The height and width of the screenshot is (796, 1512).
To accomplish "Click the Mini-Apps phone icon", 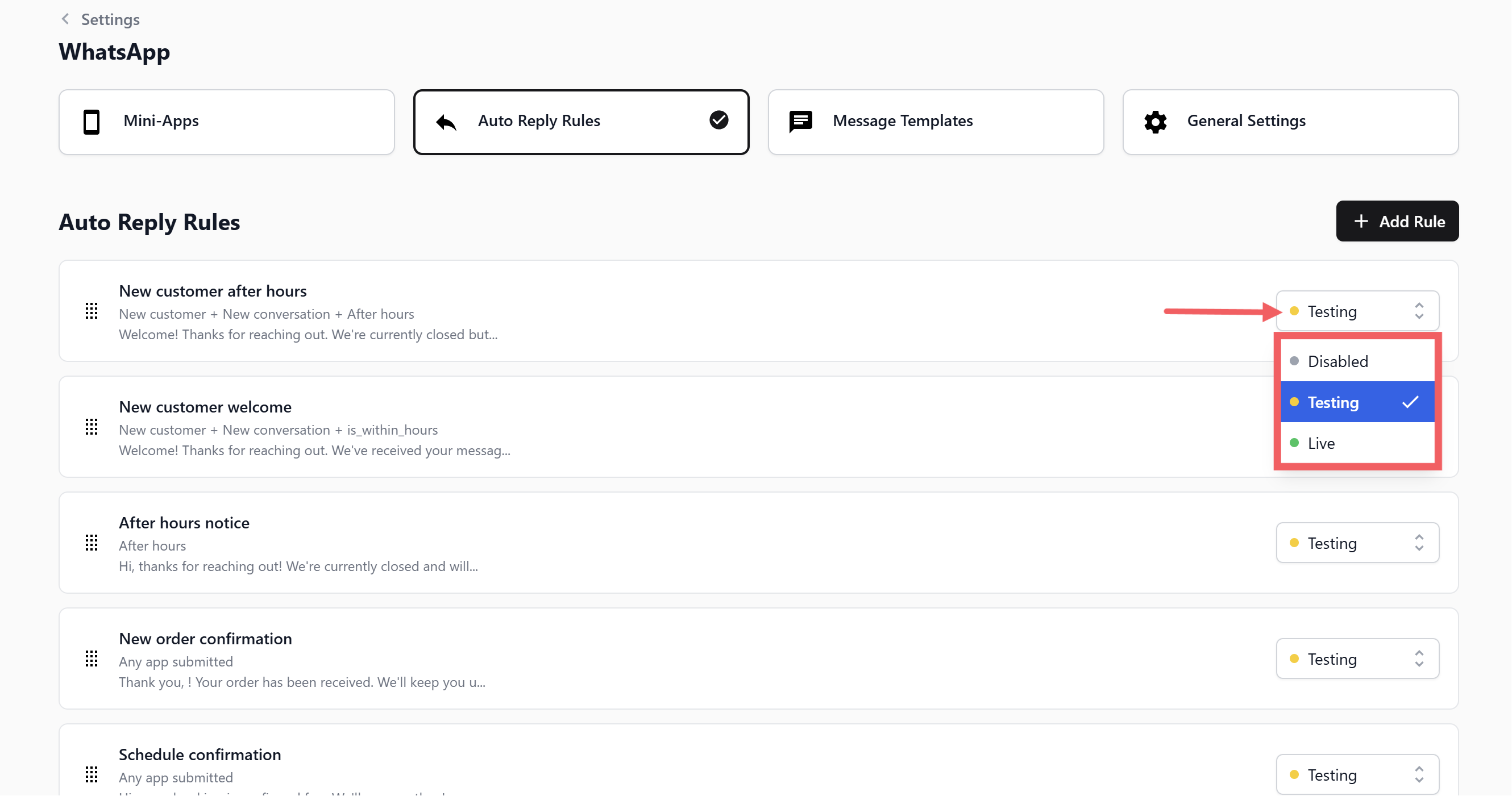I will (92, 122).
